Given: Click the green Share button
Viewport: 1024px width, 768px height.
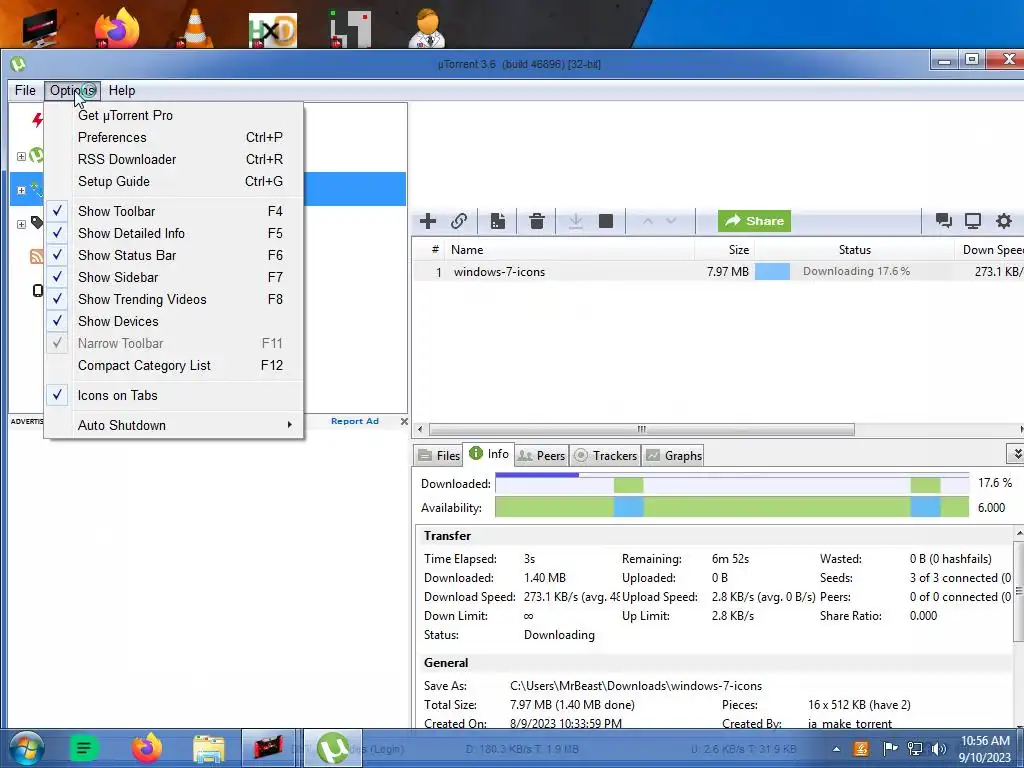Looking at the screenshot, I should coord(754,221).
